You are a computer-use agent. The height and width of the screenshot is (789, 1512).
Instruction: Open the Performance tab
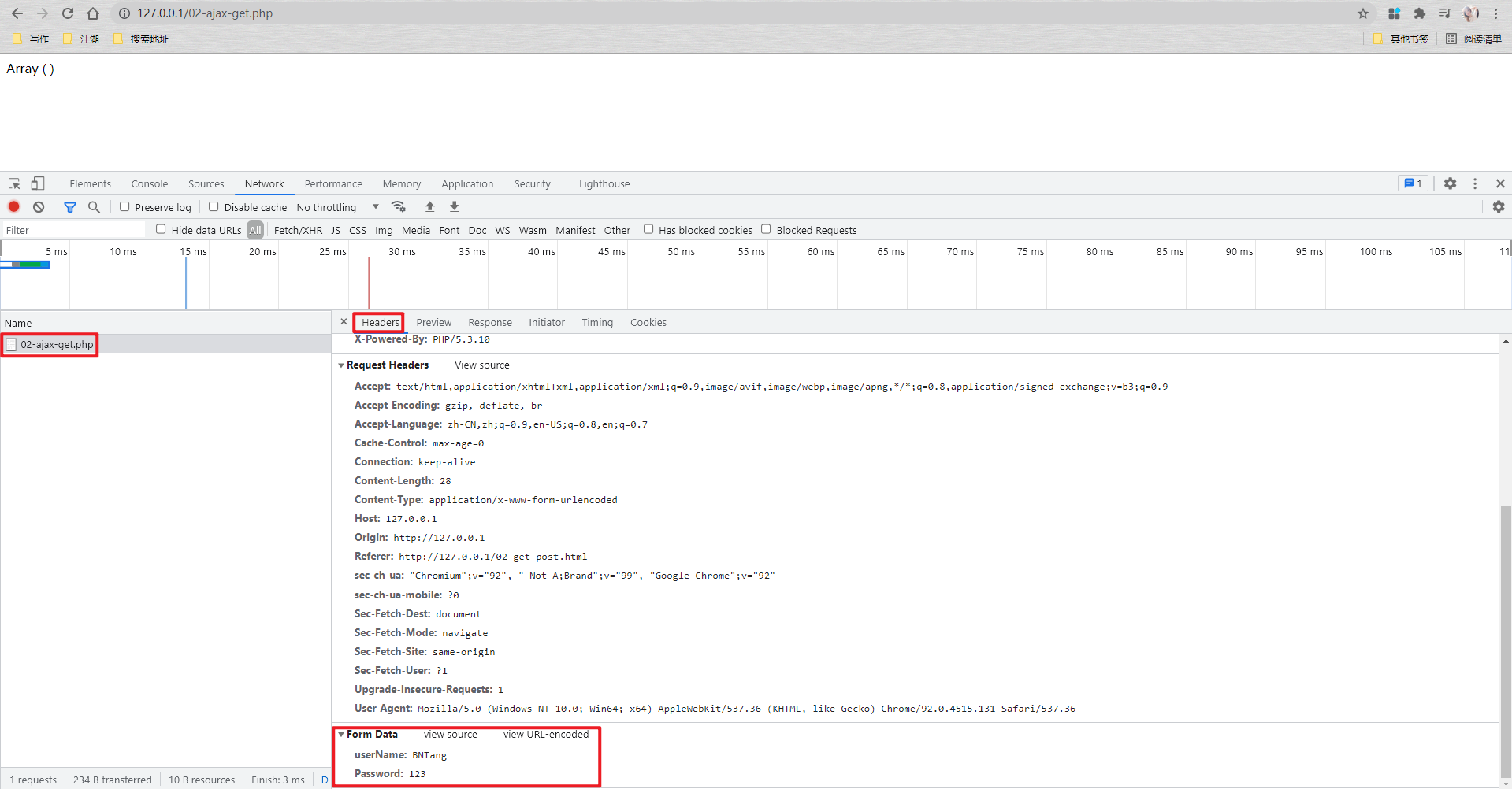[333, 183]
